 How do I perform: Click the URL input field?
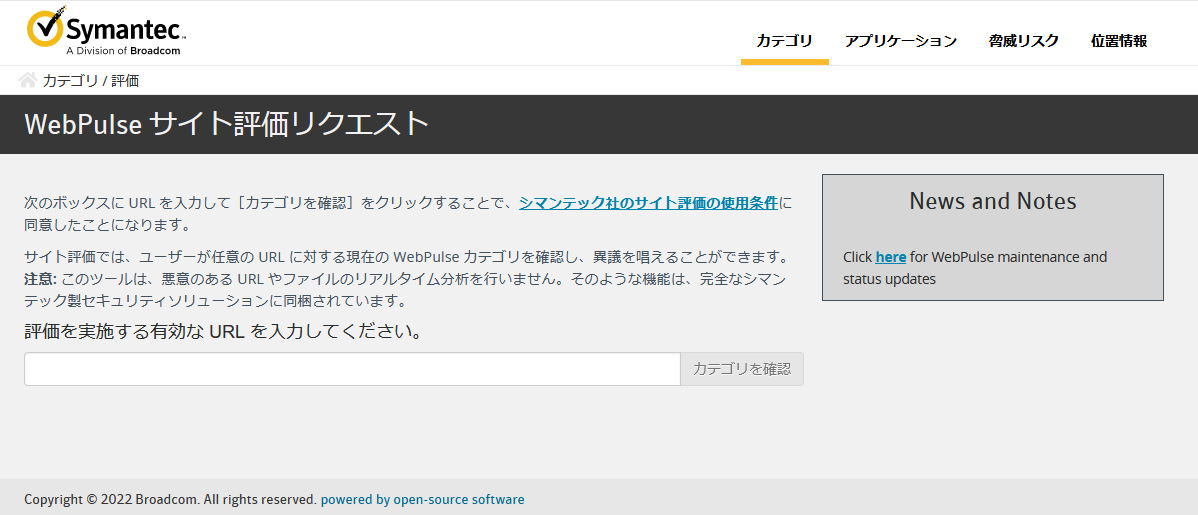coord(352,369)
